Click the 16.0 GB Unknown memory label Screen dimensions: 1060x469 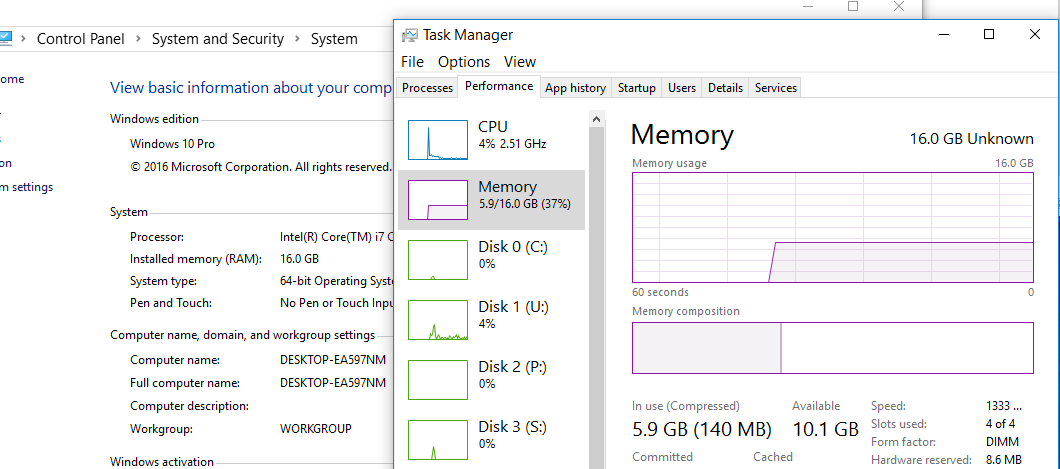point(971,139)
